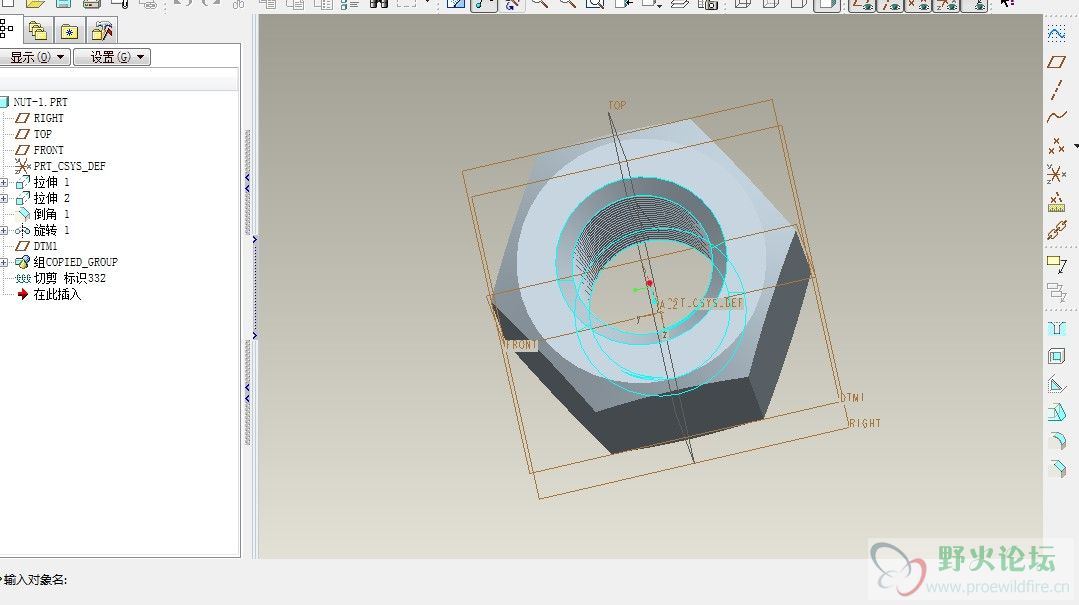Toggle spin center display

coord(484,5)
